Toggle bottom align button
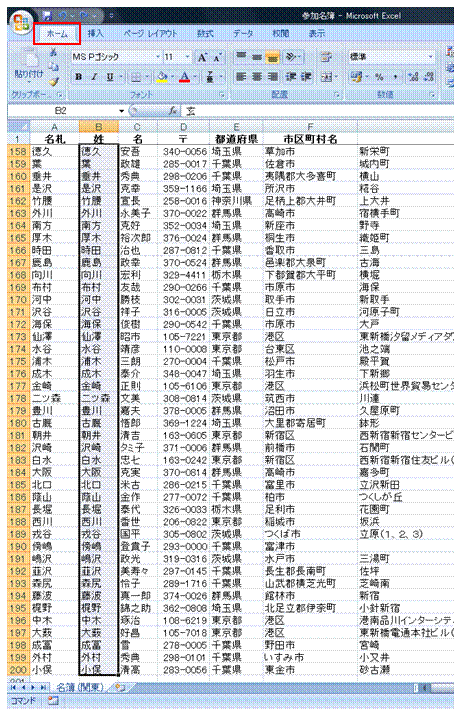Image resolution: width=461 pixels, height=716 pixels. (272, 57)
